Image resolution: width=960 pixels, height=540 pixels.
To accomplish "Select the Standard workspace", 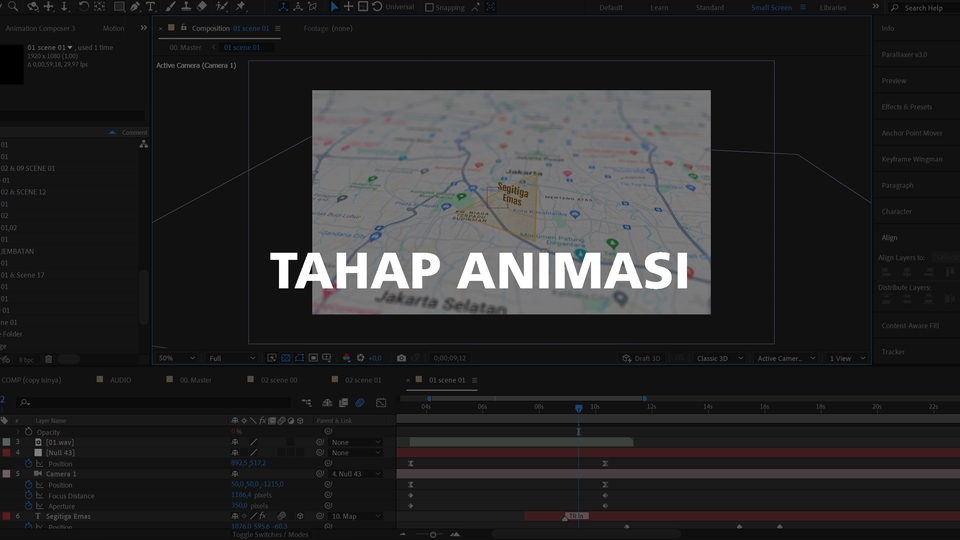I will point(710,7).
